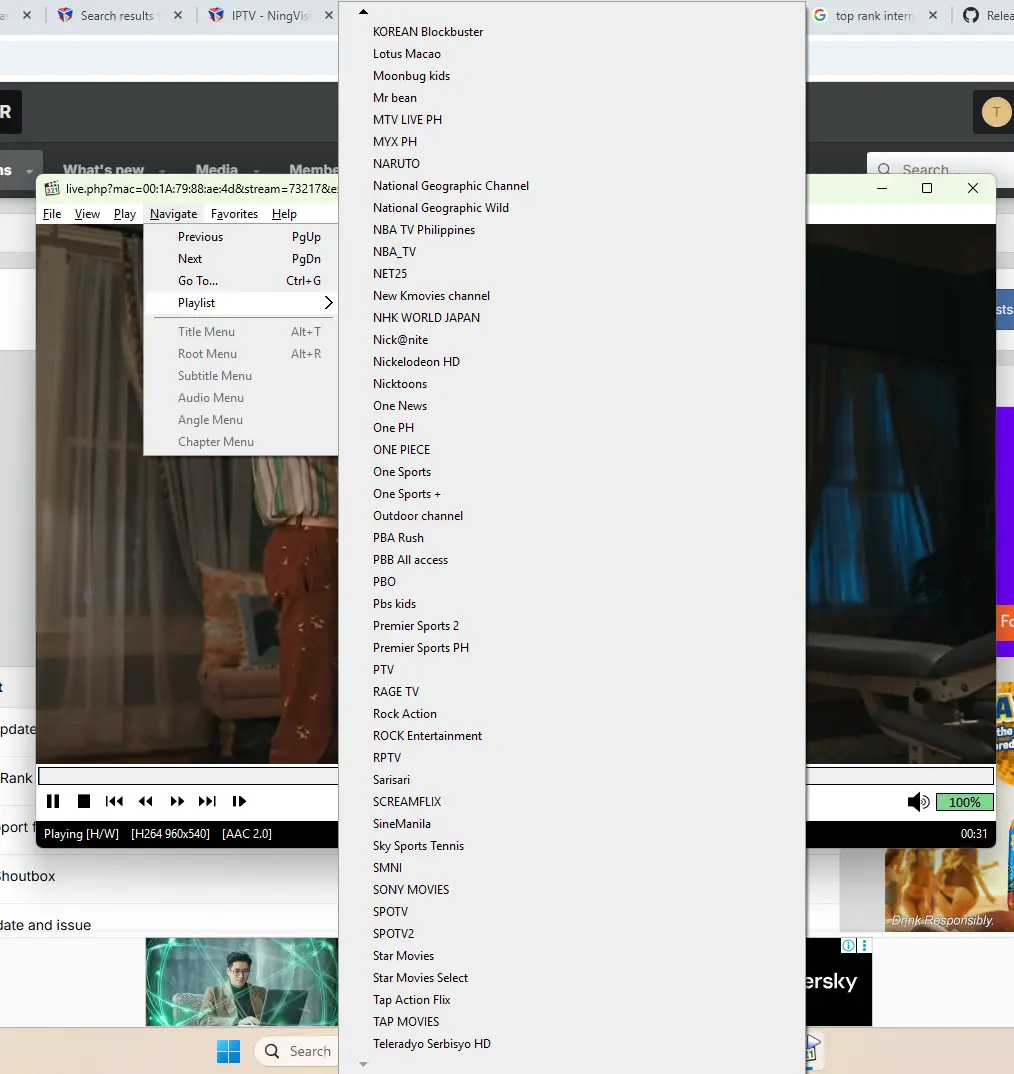
Task: Select MTV LIVE PH channel
Action: [x=407, y=119]
